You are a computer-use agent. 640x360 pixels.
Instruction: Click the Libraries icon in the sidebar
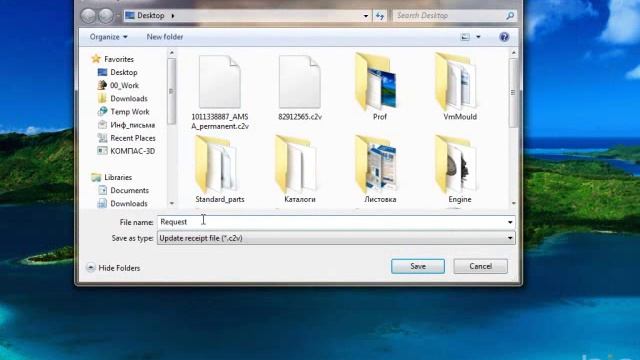96,177
